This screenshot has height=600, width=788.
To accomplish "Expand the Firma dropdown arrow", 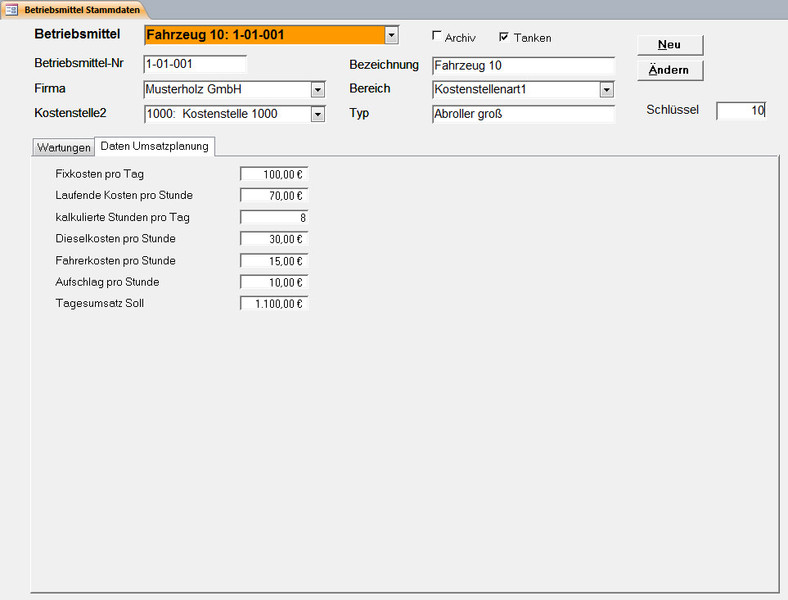I will tap(318, 90).
